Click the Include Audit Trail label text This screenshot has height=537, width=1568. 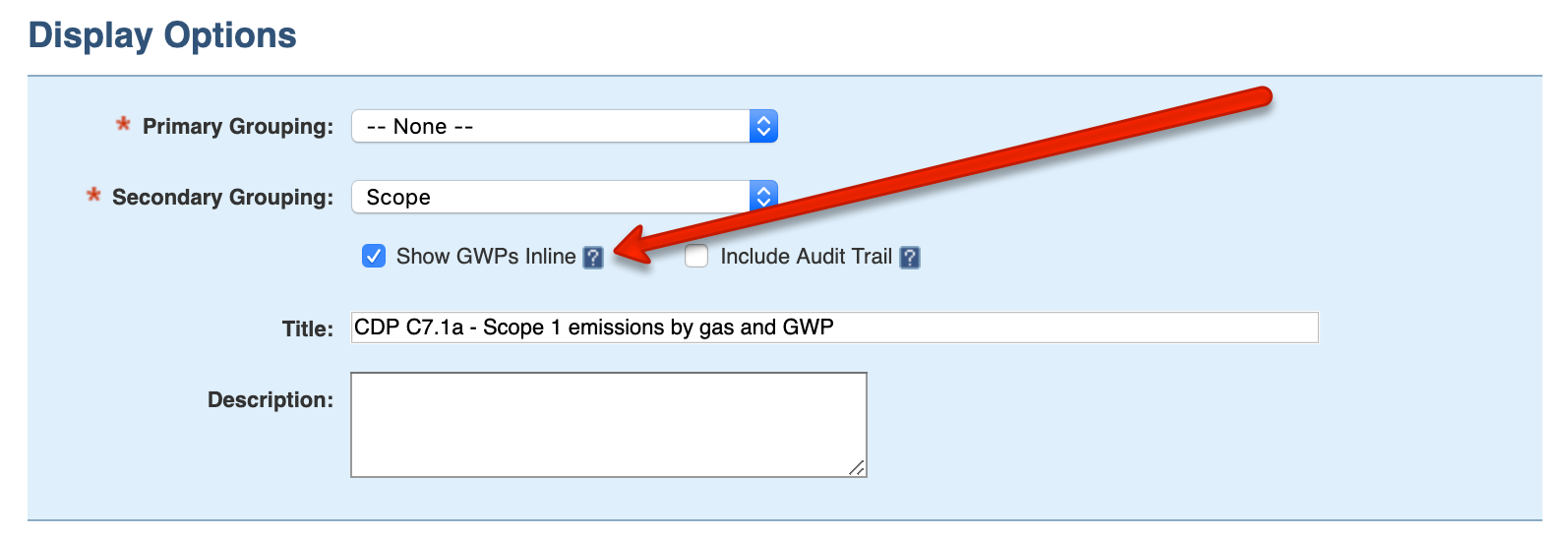tap(806, 257)
